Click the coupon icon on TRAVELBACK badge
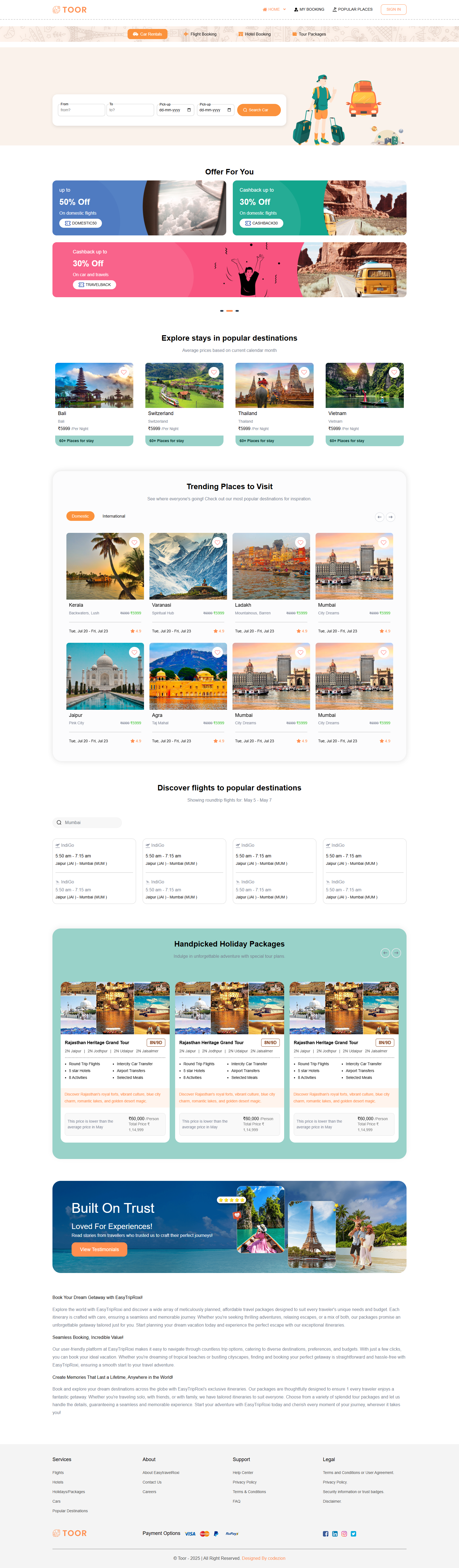The width and height of the screenshot is (459, 1568). (x=81, y=285)
